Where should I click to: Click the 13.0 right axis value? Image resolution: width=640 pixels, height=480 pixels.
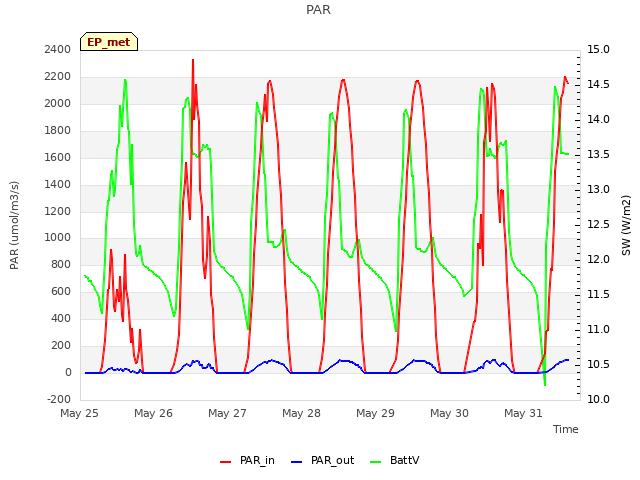598,189
